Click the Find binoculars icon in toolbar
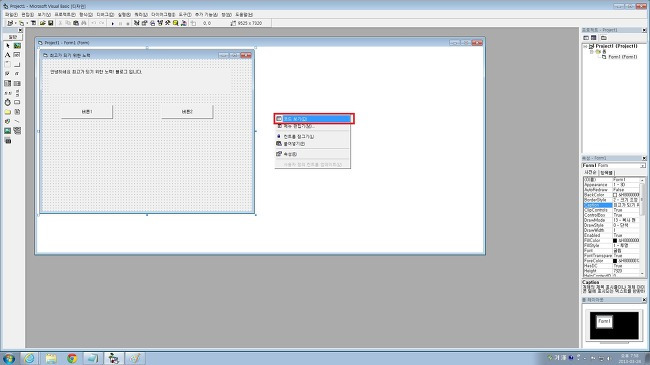 click(x=84, y=23)
